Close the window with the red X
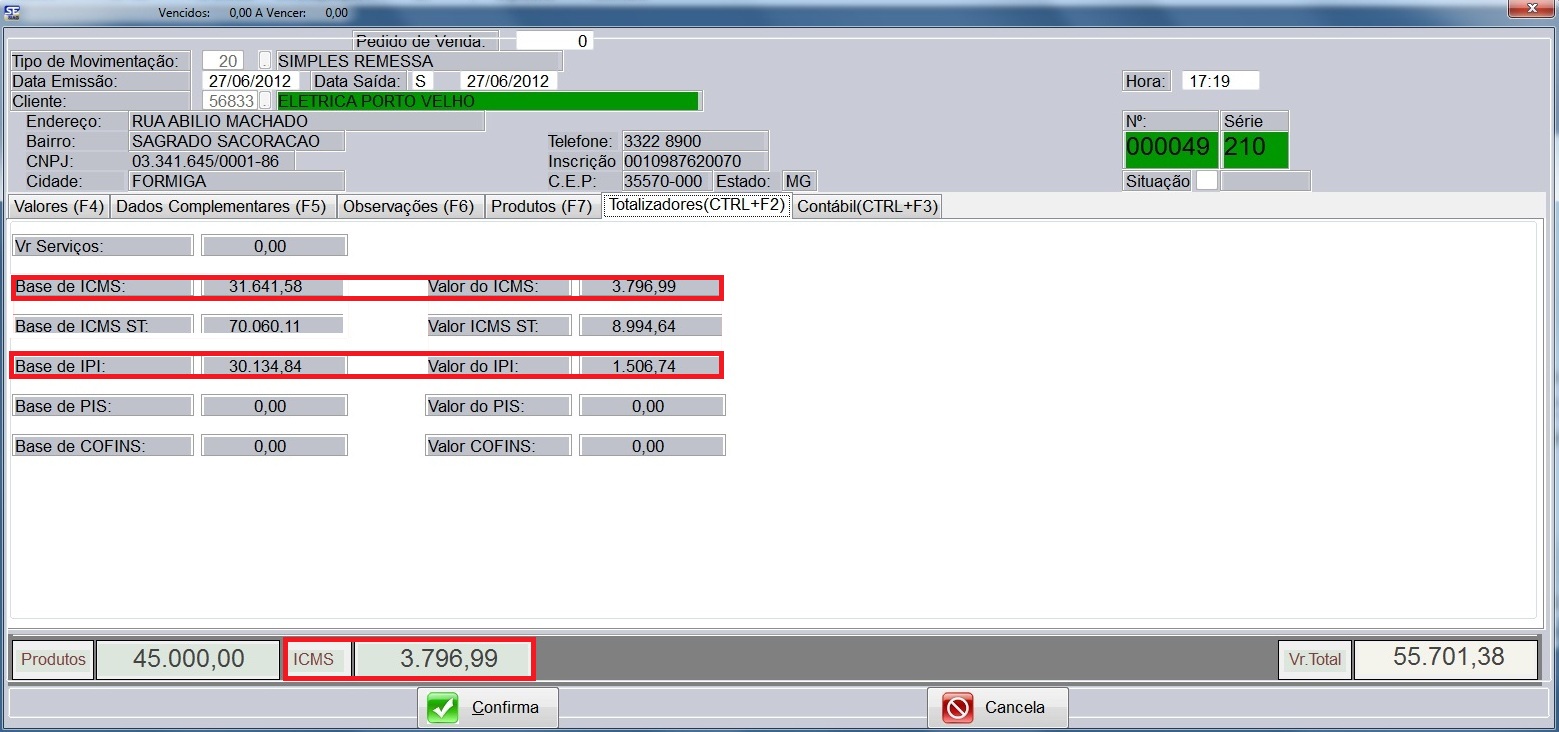Viewport: 1559px width, 732px height. click(1528, 9)
